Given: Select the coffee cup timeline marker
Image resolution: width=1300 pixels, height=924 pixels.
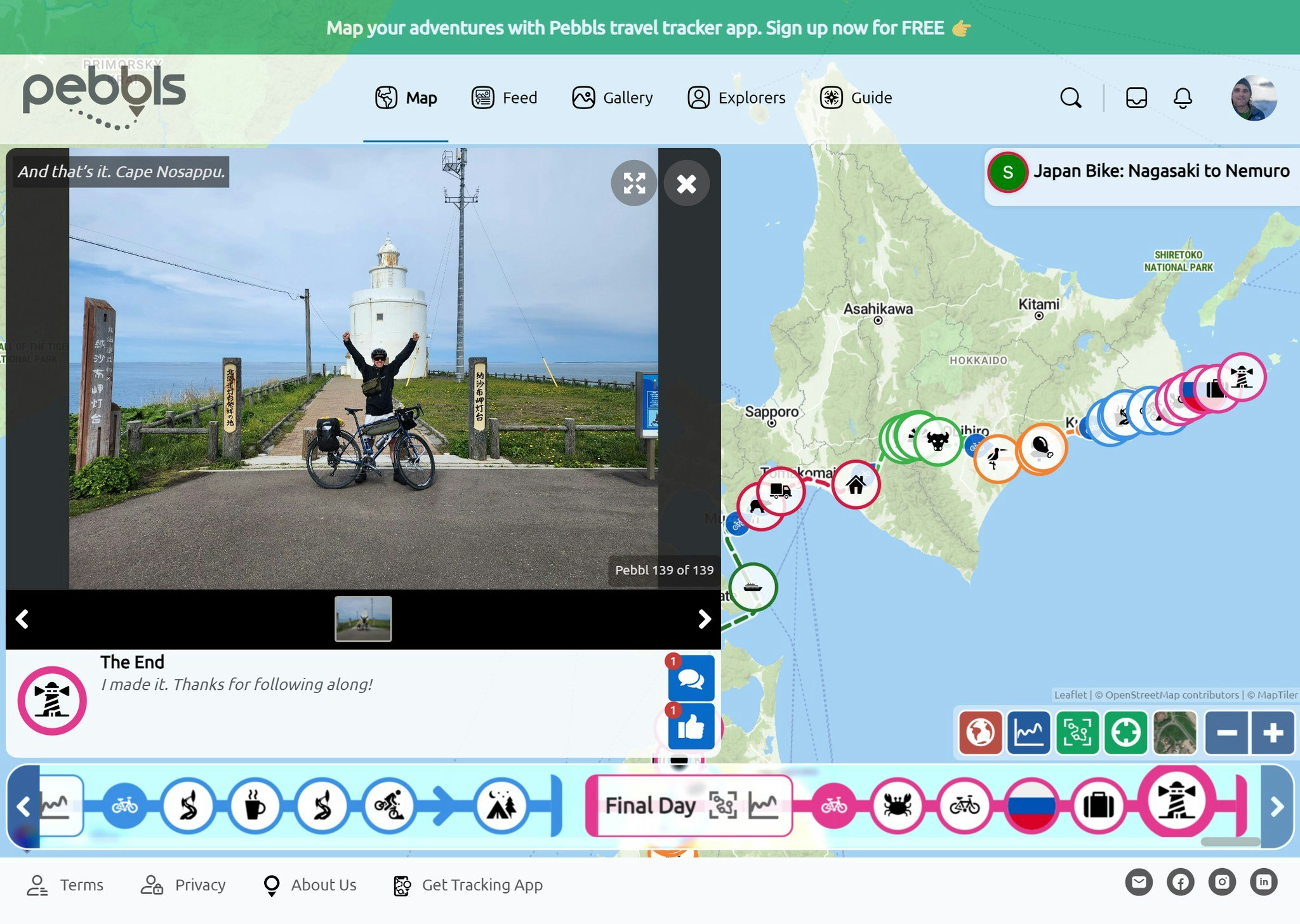Looking at the screenshot, I should click(x=255, y=806).
